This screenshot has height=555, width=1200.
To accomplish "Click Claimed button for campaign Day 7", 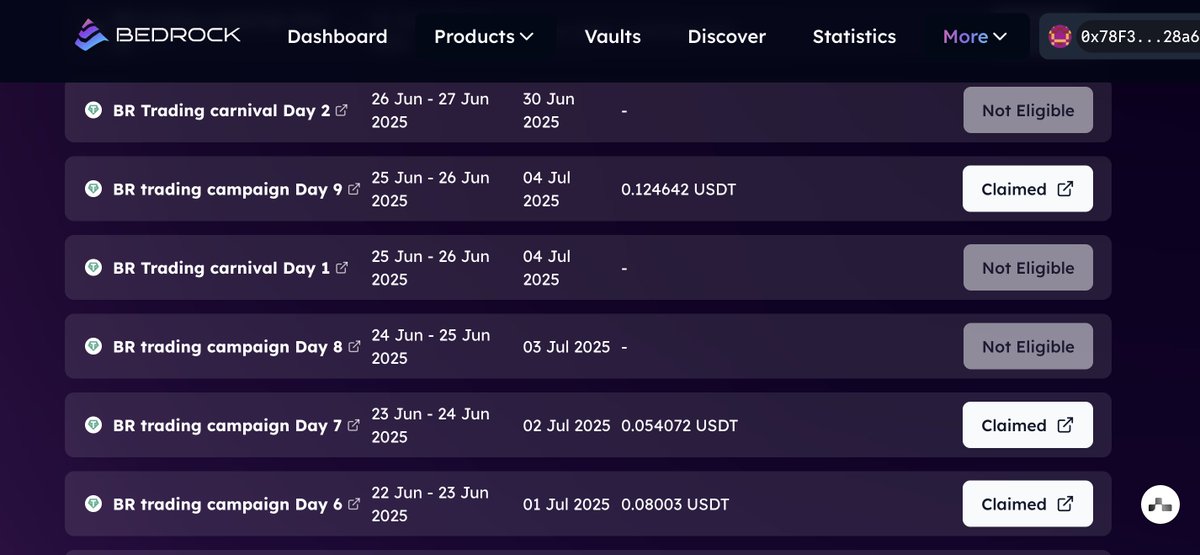I will tap(1028, 425).
